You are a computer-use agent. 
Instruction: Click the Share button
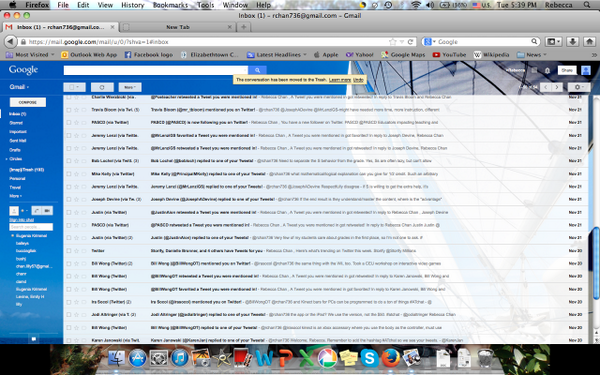(x=567, y=70)
